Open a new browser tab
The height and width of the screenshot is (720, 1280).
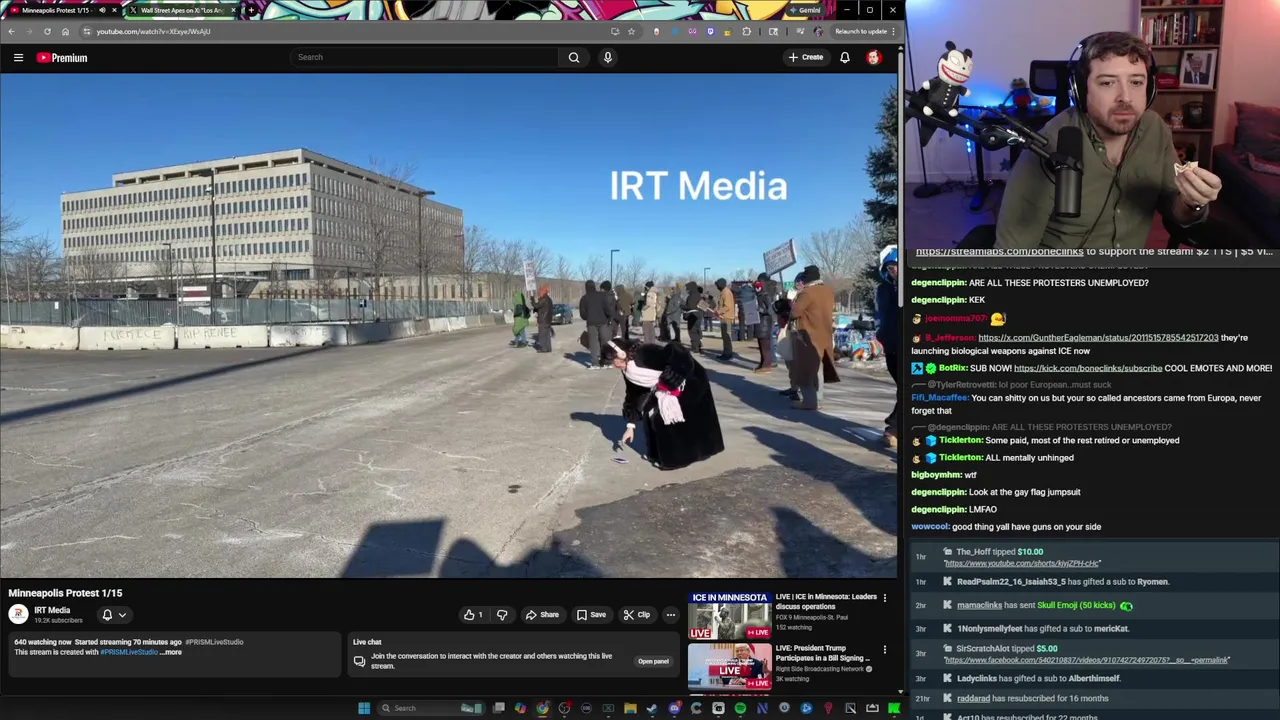coord(250,10)
